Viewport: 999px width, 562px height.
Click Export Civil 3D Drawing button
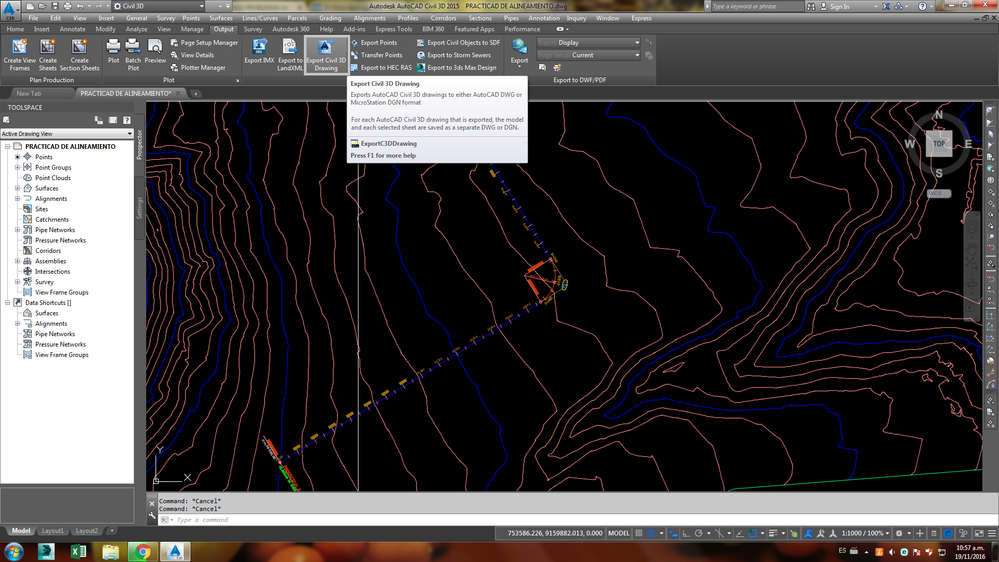point(326,55)
